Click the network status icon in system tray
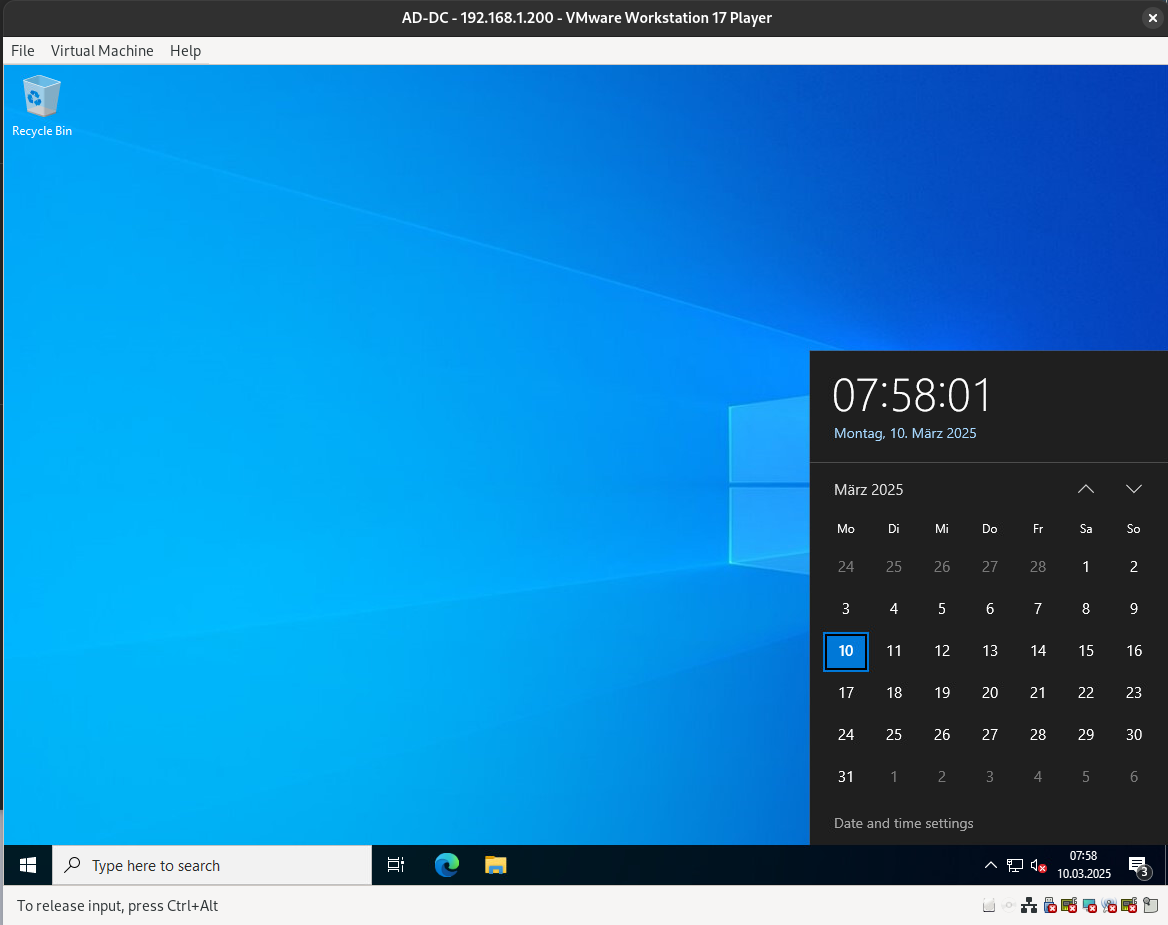The image size is (1168, 925). [x=1015, y=866]
